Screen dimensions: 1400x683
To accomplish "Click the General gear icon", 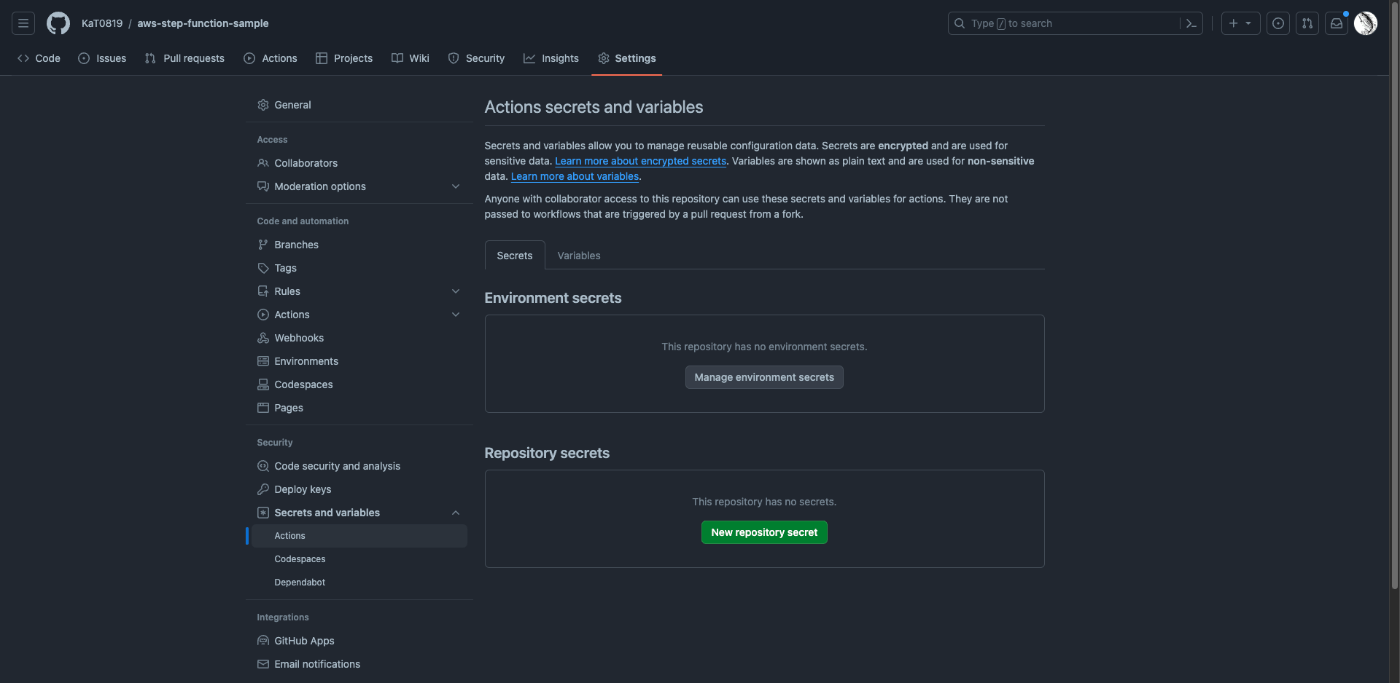I will click(x=263, y=105).
